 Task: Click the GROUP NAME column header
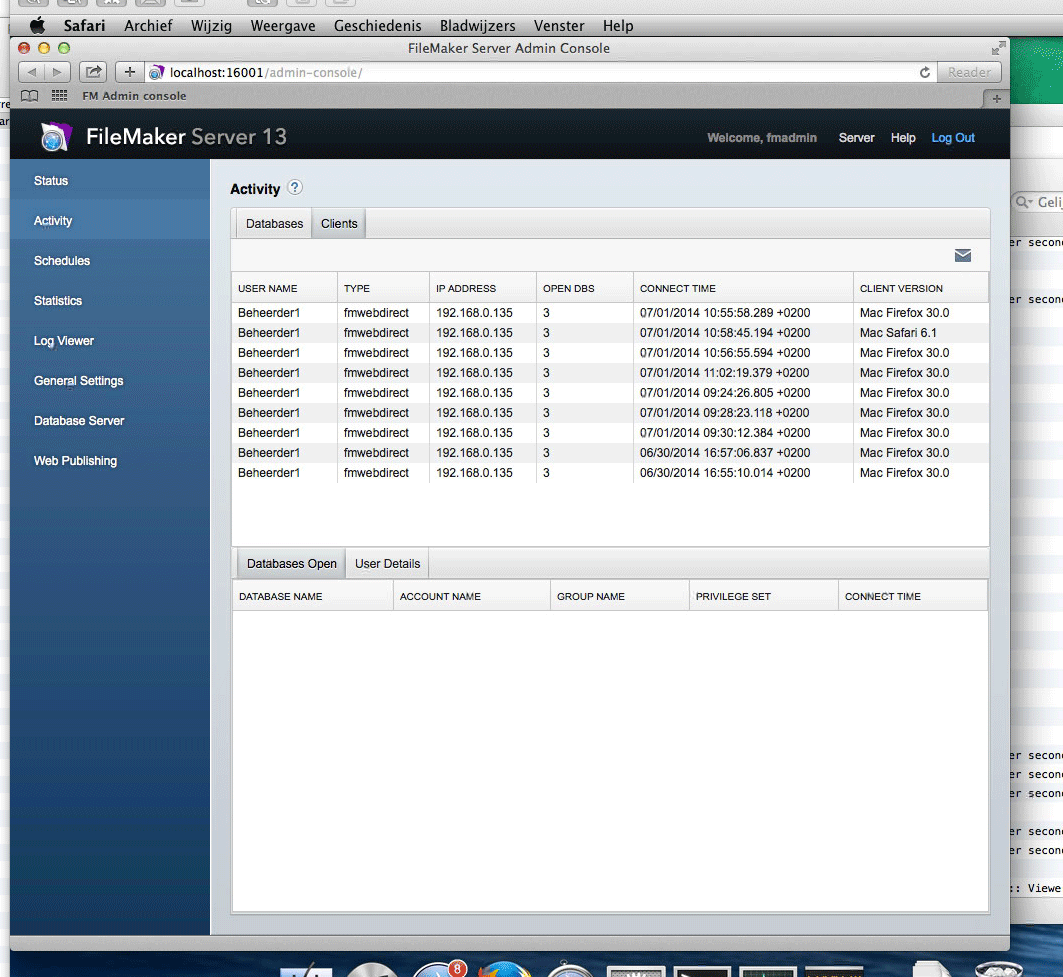(x=620, y=596)
